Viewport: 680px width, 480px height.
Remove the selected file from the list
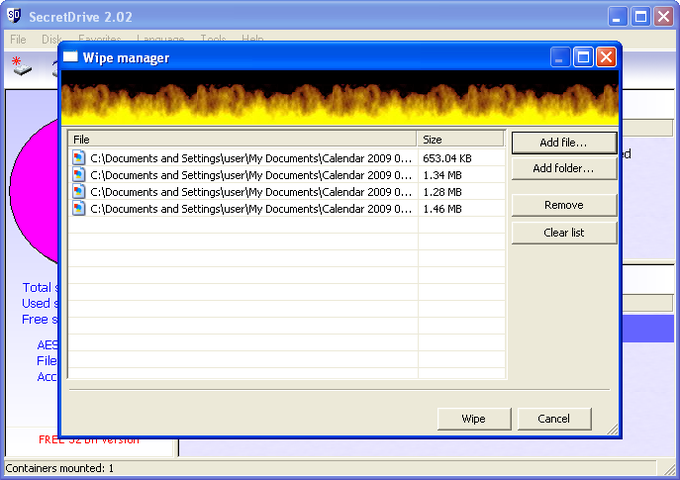[564, 205]
